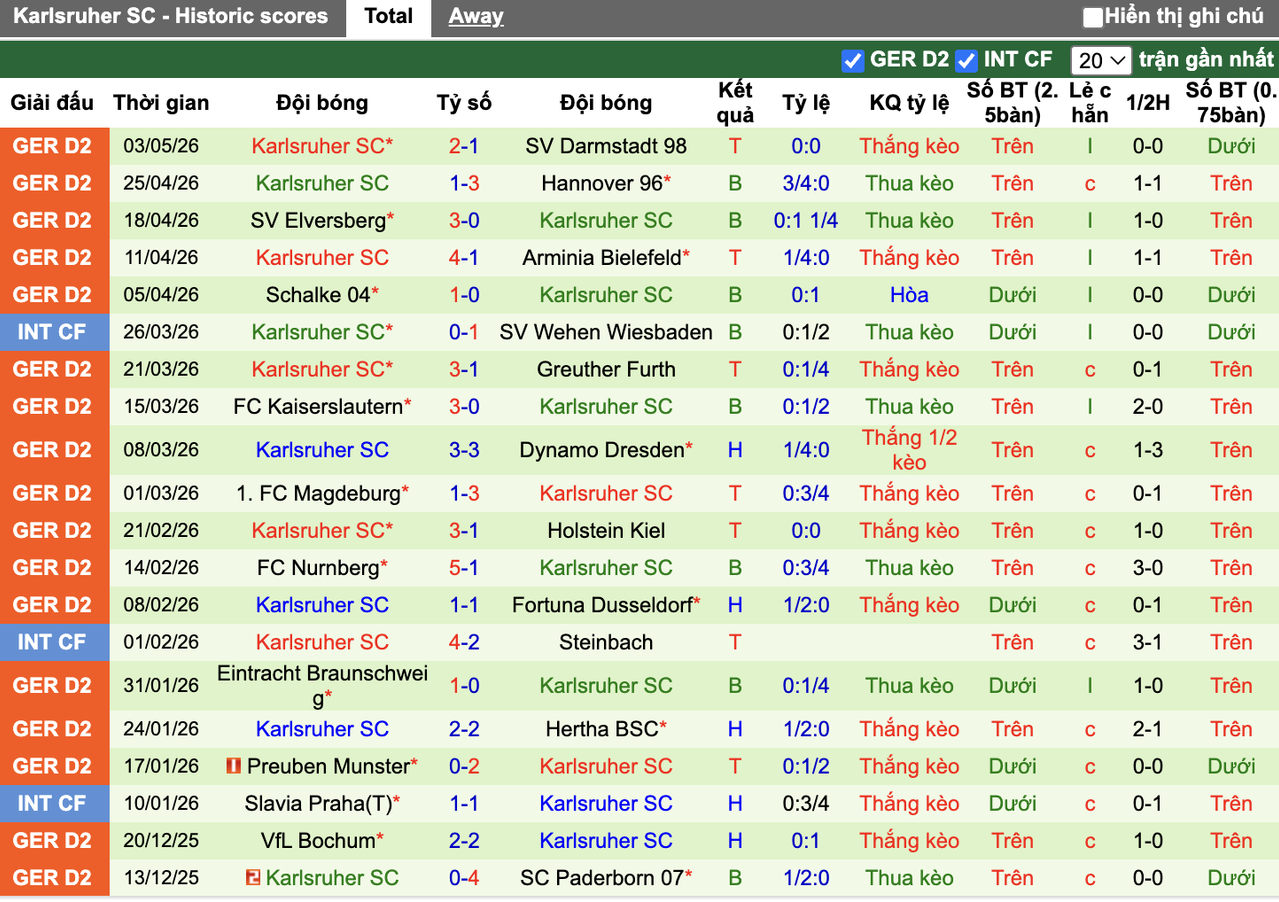Open Slavia Praha(T) team link
This screenshot has width=1279, height=902.
point(317,803)
